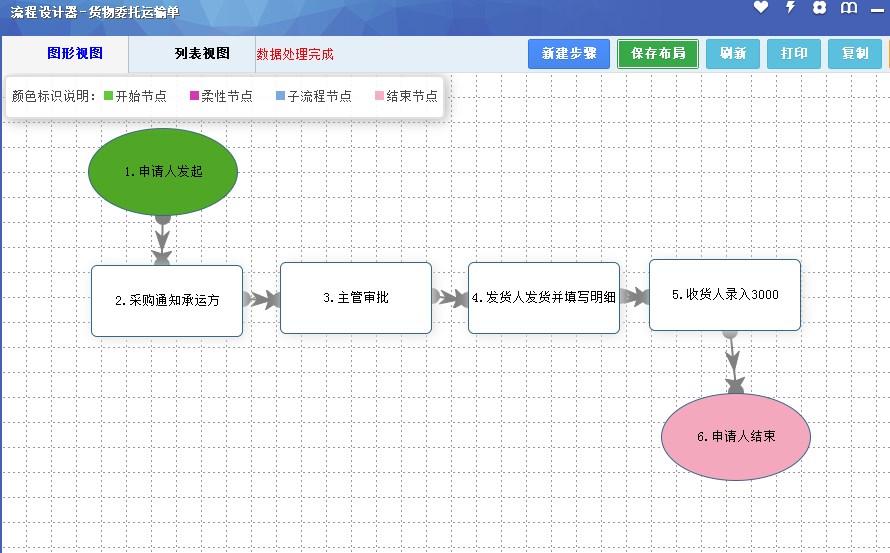
Task: Click the 打印 button
Action: (x=794, y=54)
